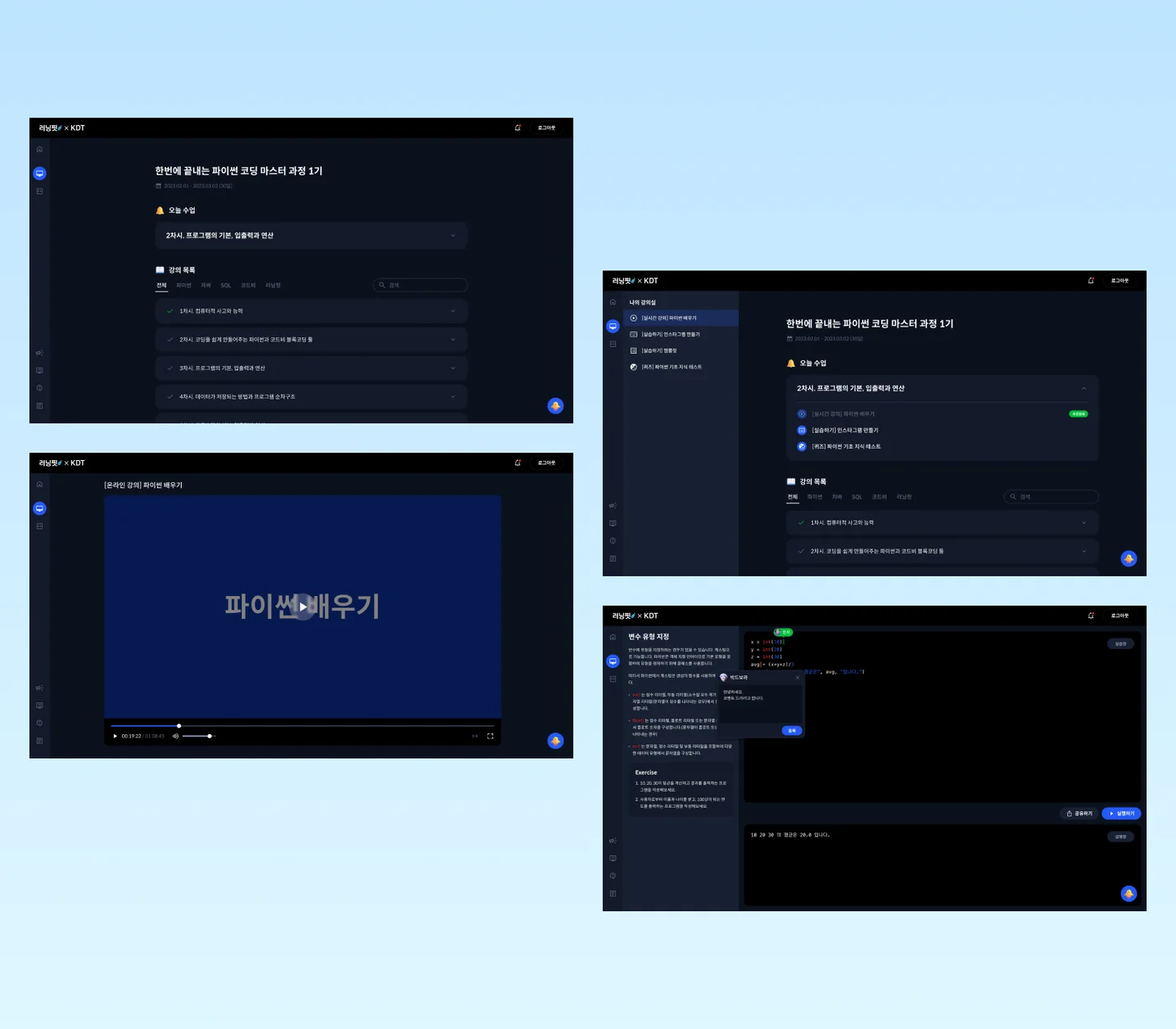Open megaphone icon in the 나의 강의실 screen sidebar
The height and width of the screenshot is (1029, 1176).
click(613, 506)
